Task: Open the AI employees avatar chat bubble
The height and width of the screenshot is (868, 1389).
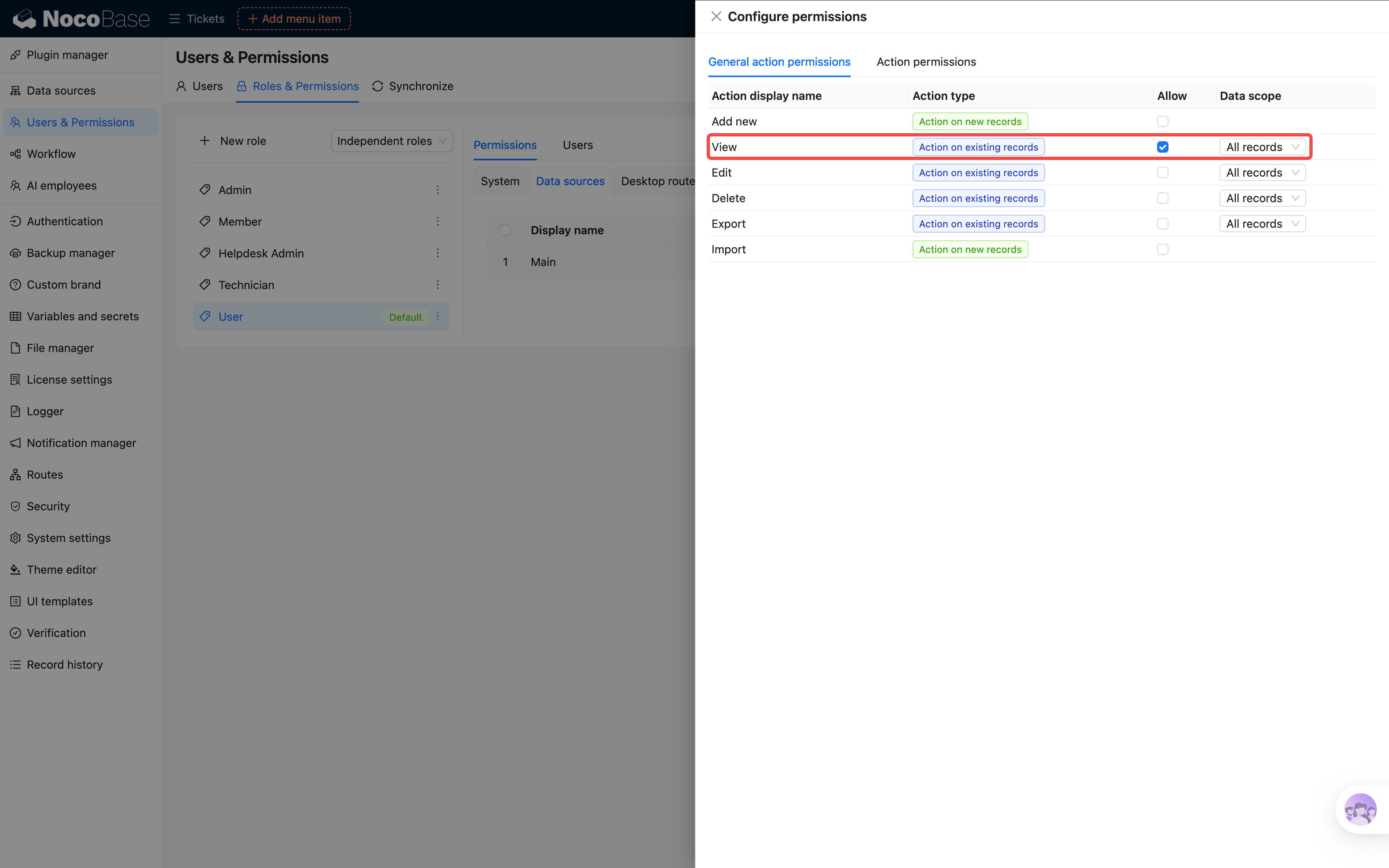Action: [1360, 810]
